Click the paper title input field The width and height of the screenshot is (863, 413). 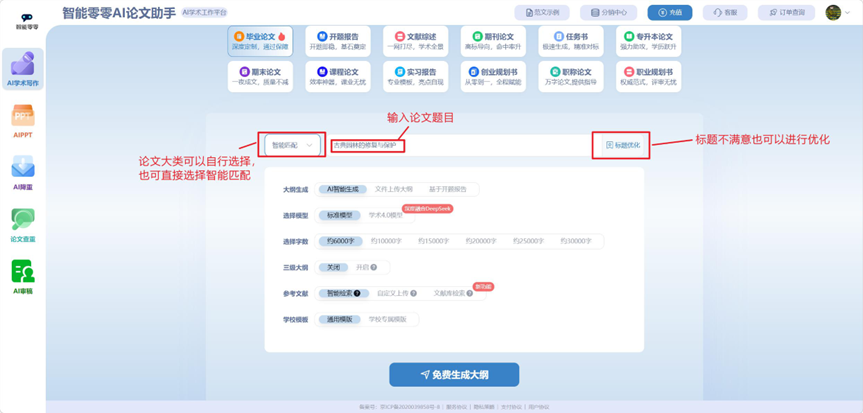462,145
